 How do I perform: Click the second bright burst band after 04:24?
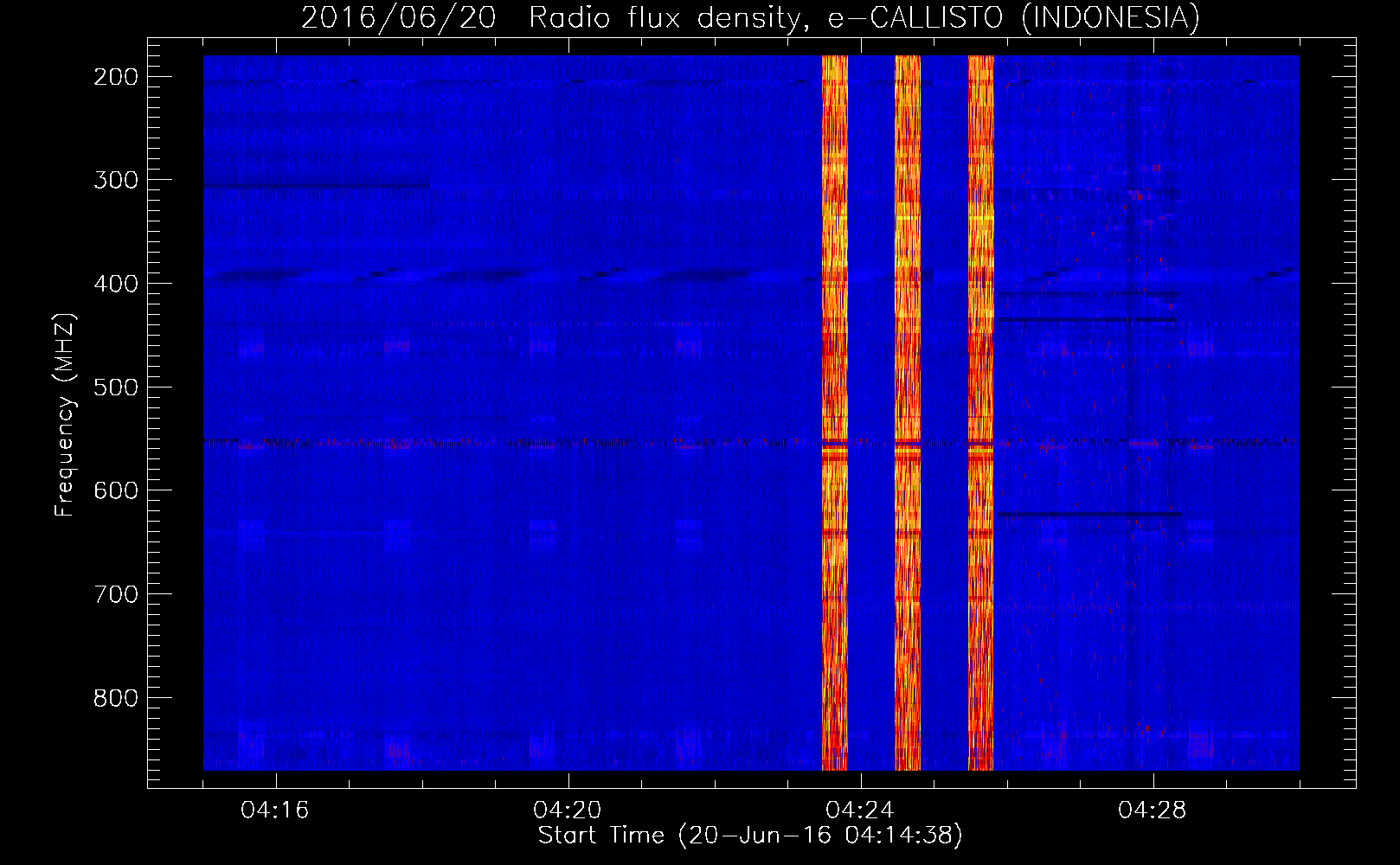908,413
